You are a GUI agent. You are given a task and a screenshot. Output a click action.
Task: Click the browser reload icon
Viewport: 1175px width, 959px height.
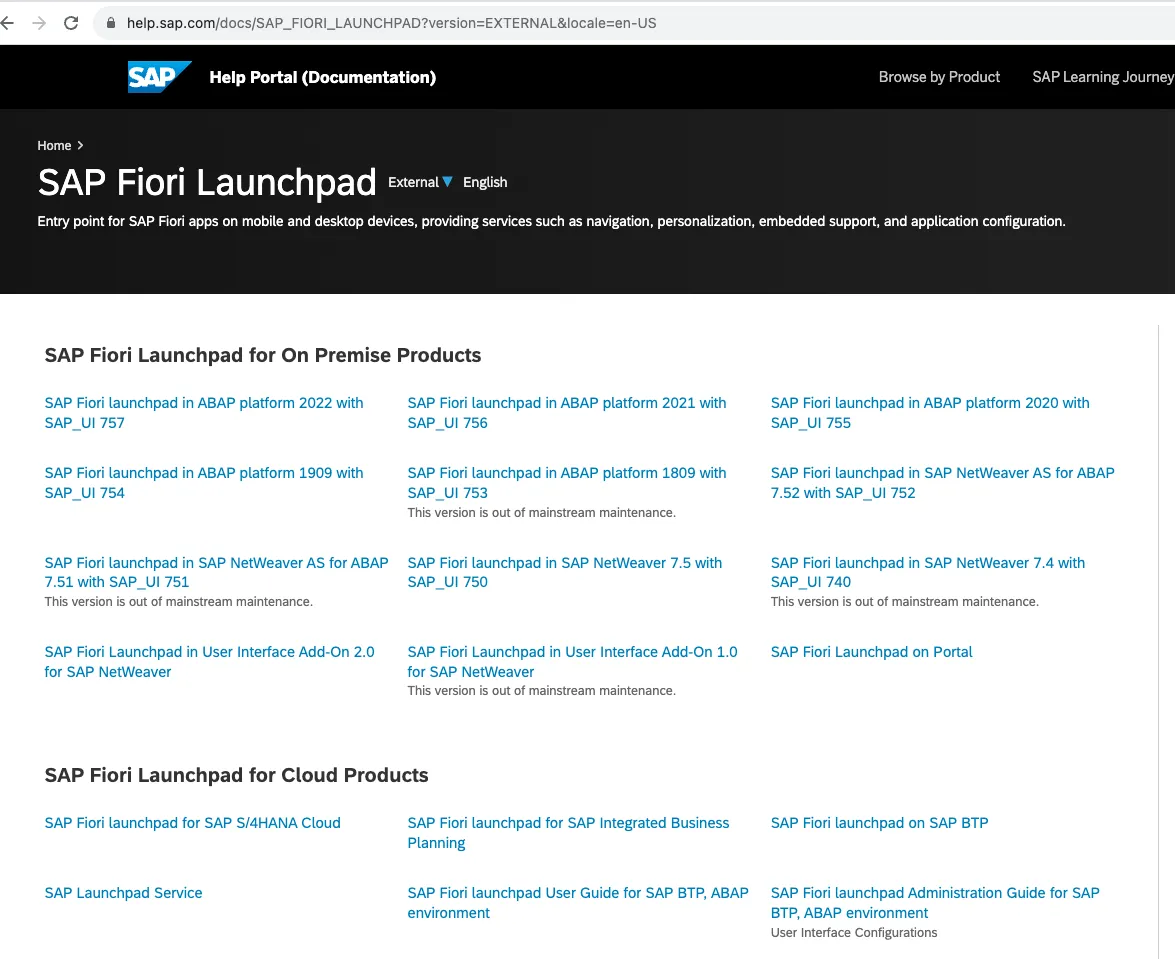tap(71, 23)
